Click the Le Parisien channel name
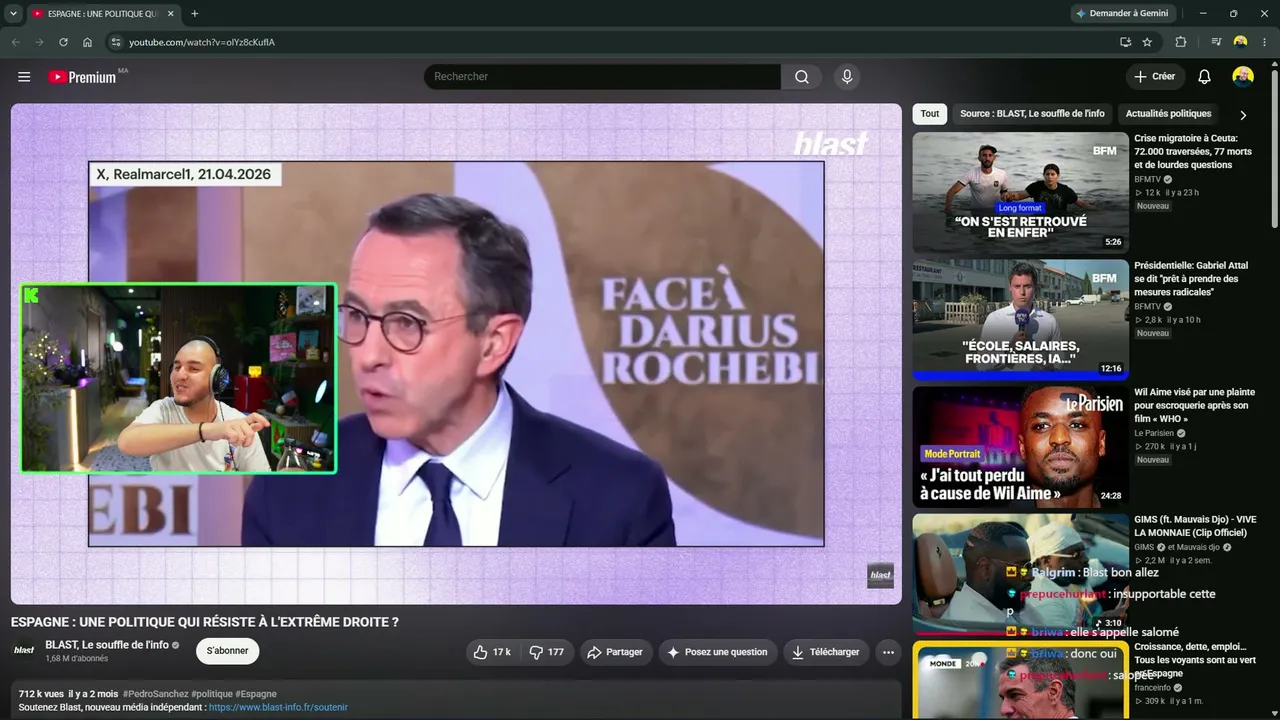Screen dimensions: 1280x720 pos(1154,433)
